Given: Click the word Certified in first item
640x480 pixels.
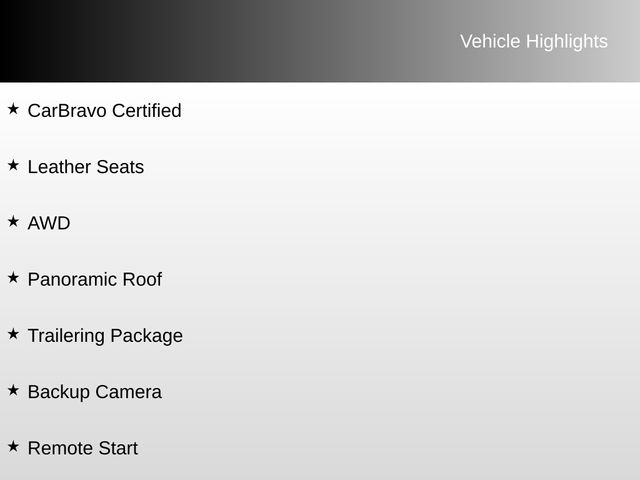Looking at the screenshot, I should coord(147,111).
